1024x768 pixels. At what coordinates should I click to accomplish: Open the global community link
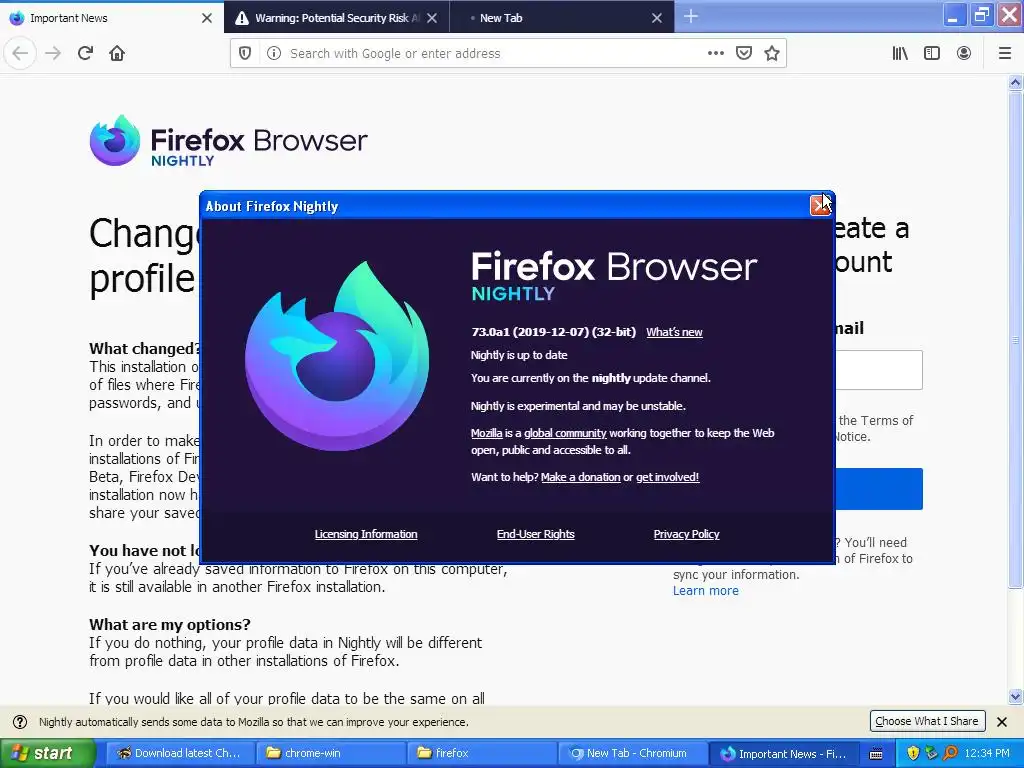tap(565, 433)
